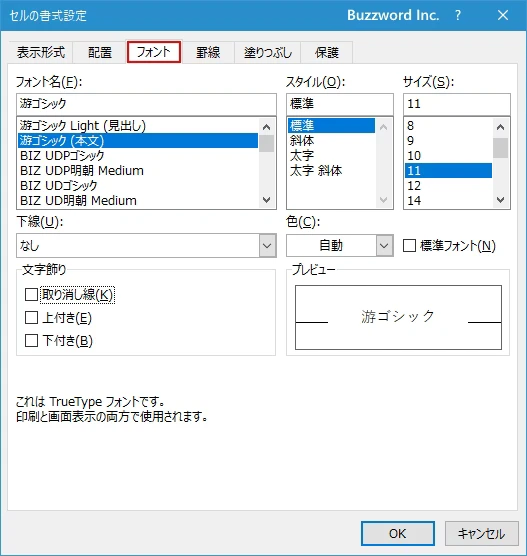Click font list scrollbar thumb

[266, 143]
